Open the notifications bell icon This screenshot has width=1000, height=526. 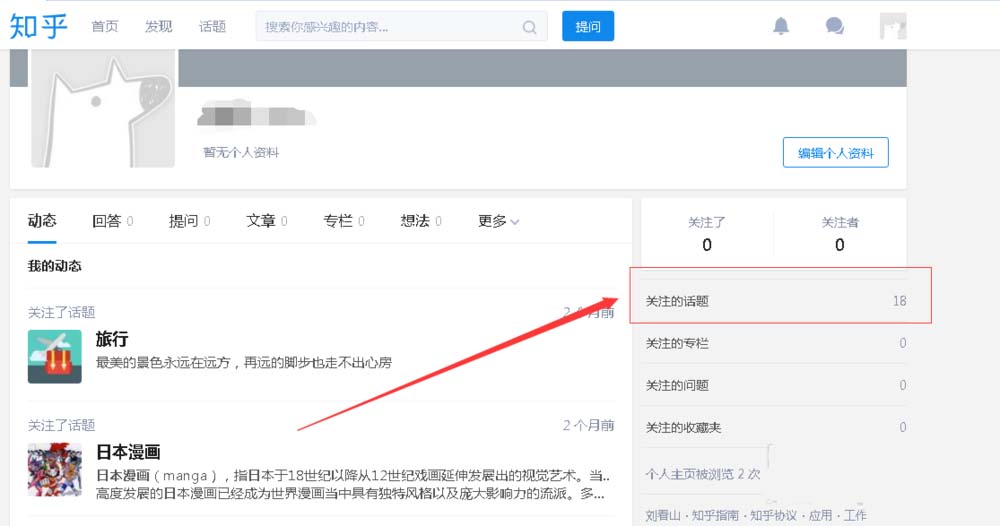(x=781, y=26)
